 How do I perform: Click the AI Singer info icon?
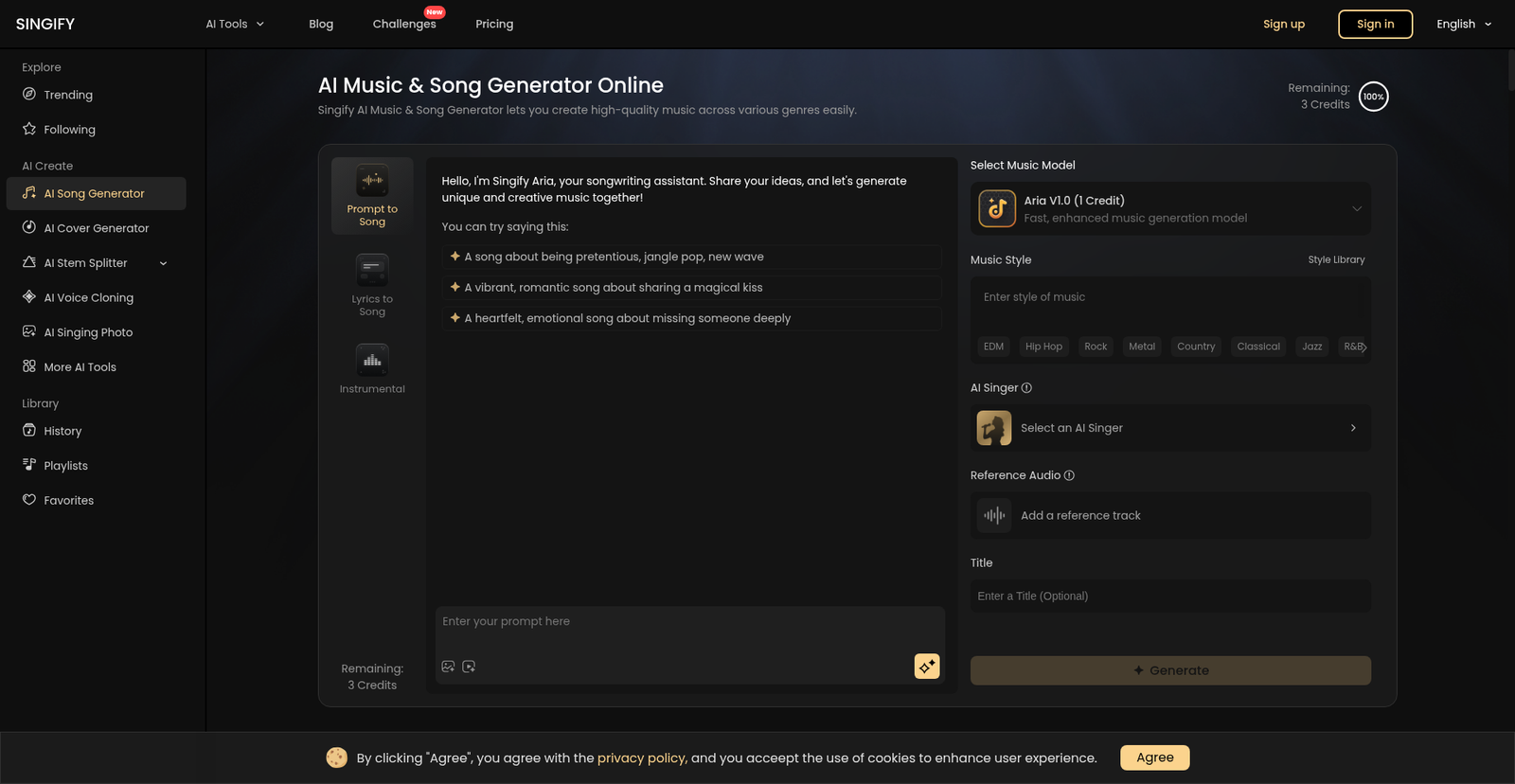pos(1026,388)
